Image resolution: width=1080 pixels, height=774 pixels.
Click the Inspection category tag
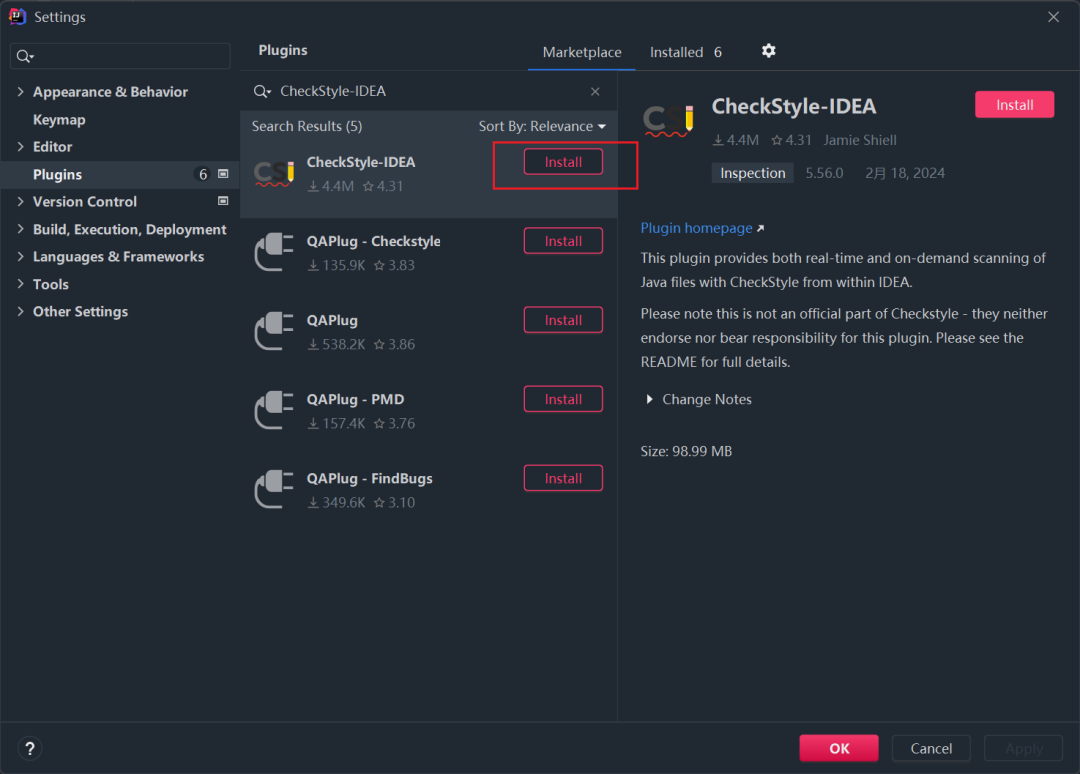click(x=752, y=174)
